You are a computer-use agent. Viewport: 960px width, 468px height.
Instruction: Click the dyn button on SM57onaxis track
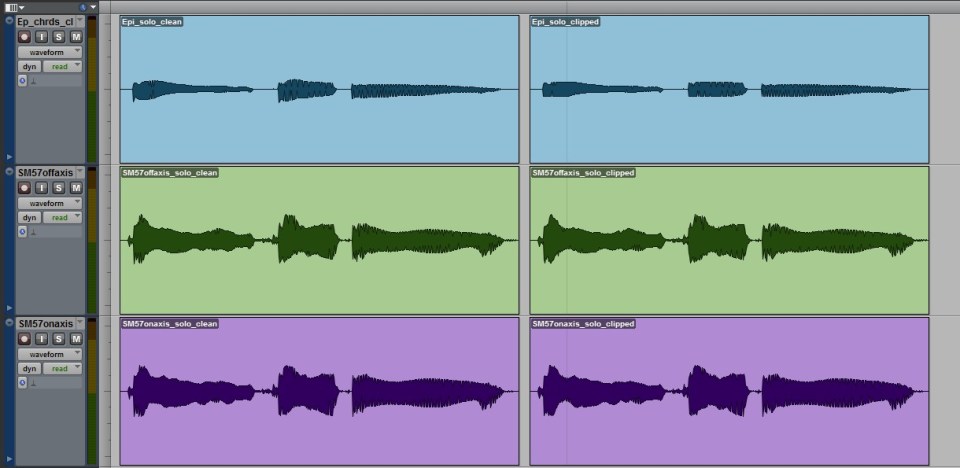pos(29,368)
